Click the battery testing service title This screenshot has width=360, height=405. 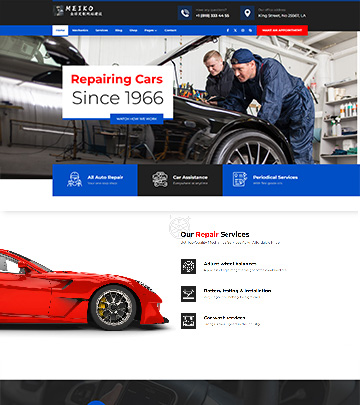[x=237, y=291]
